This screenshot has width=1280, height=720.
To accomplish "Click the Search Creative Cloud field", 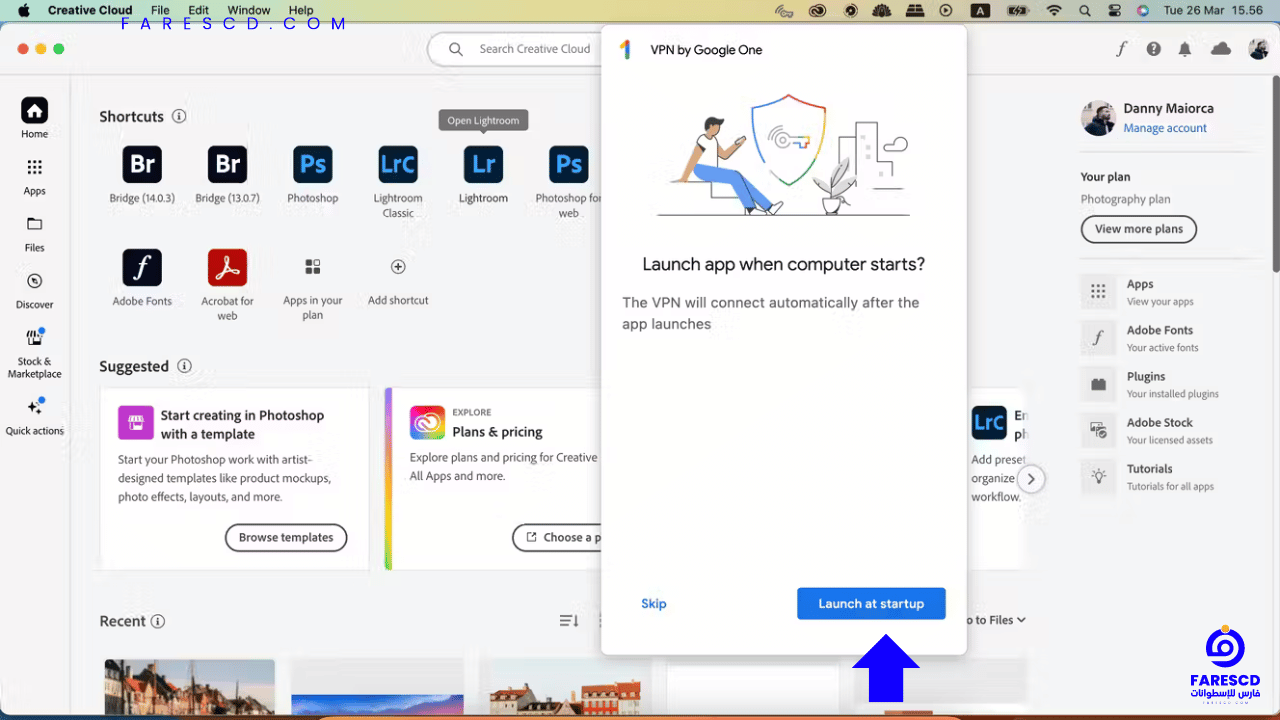I will pyautogui.click(x=515, y=49).
